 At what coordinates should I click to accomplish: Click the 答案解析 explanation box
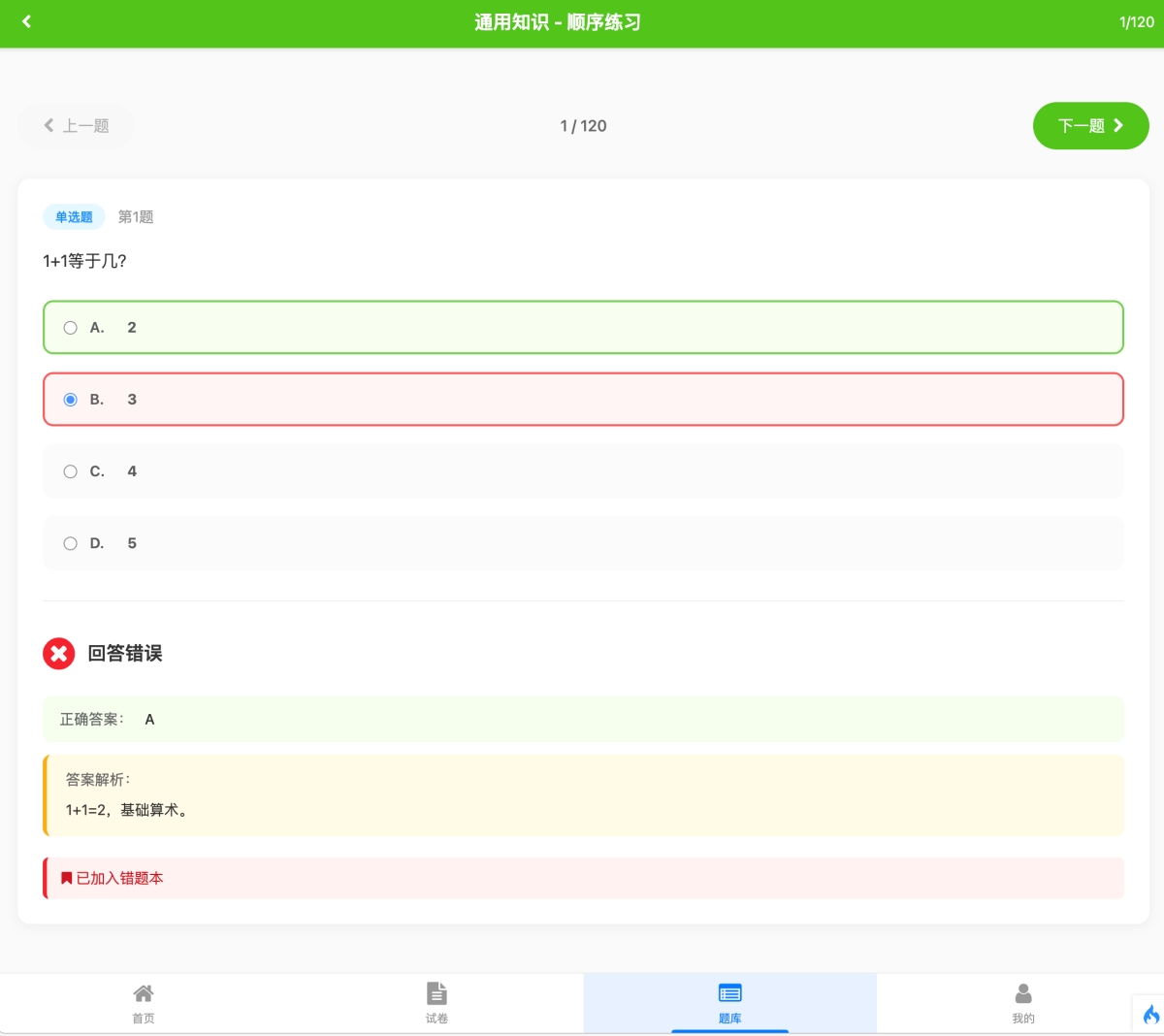pos(583,795)
